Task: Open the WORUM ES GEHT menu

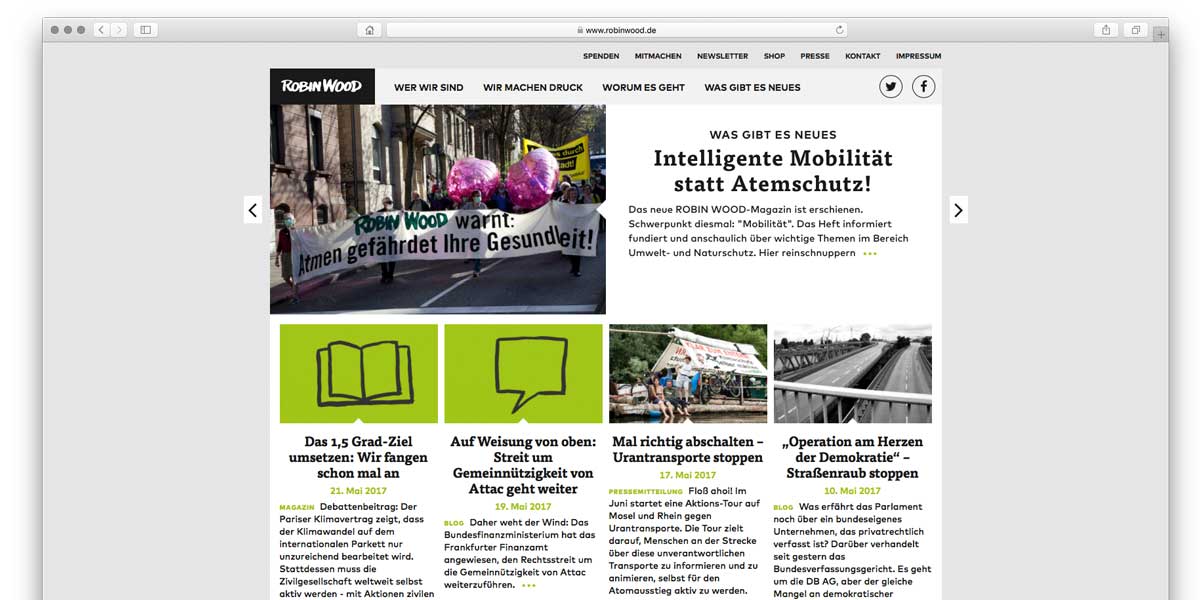Action: tap(643, 87)
